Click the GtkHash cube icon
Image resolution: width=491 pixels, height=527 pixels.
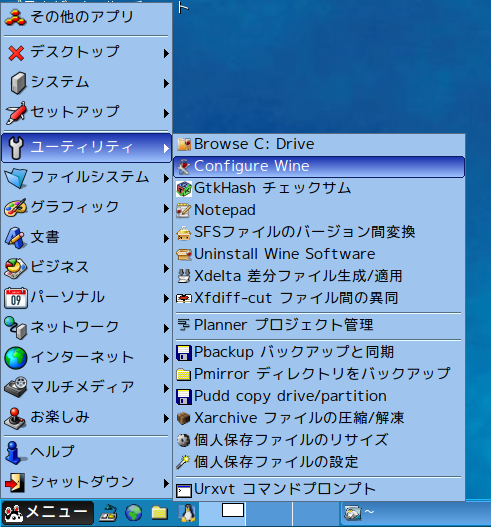point(184,189)
